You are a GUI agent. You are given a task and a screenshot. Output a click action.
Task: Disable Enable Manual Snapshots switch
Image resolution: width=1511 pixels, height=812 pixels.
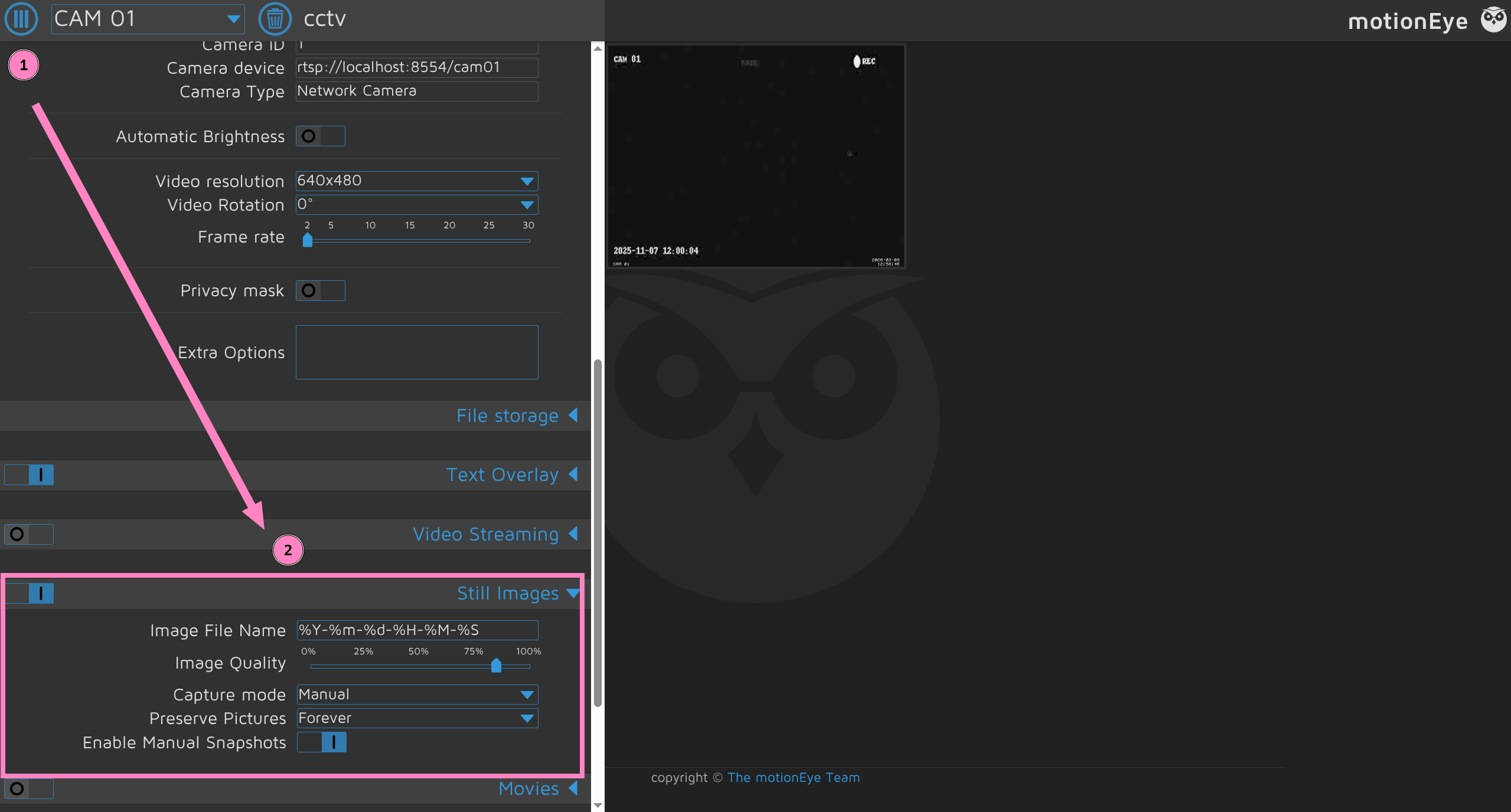(x=321, y=742)
